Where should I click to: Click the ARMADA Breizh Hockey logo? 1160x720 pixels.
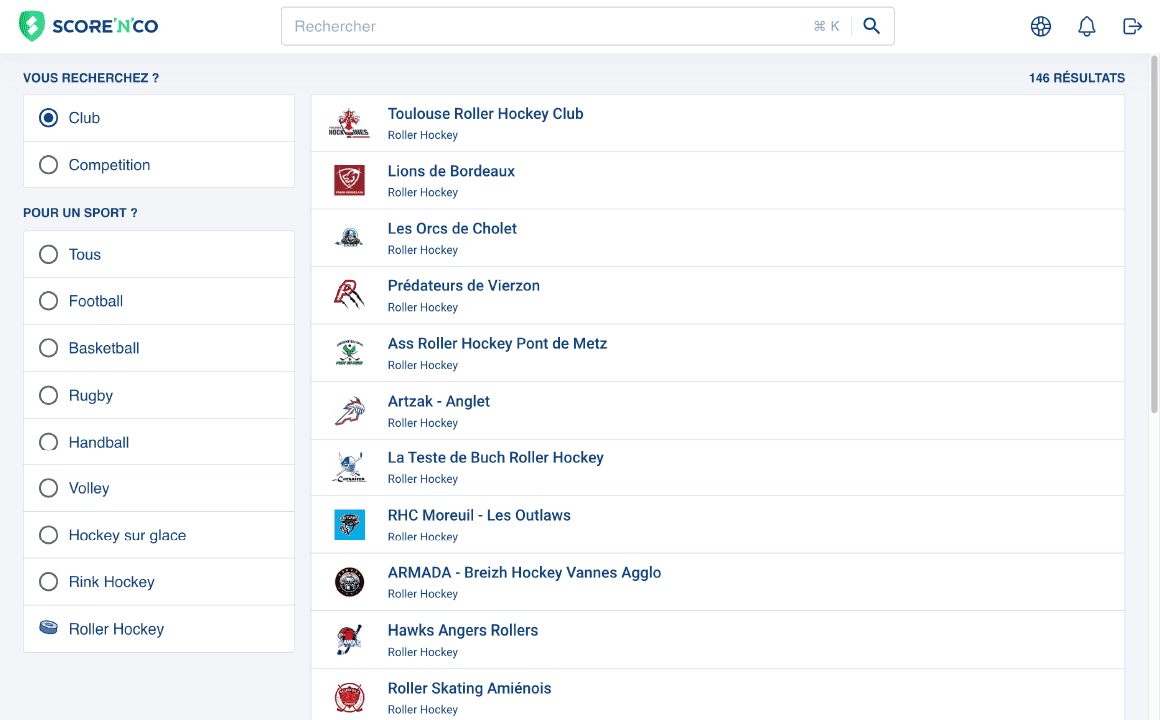pyautogui.click(x=349, y=582)
